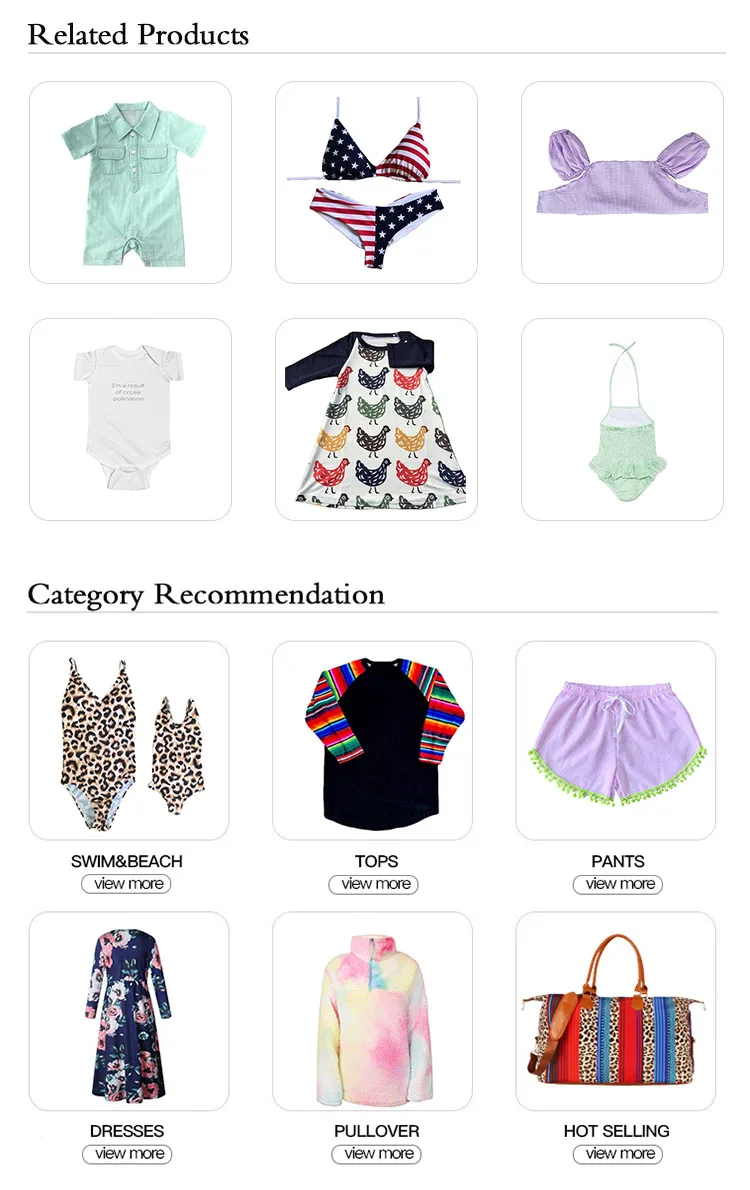
Task: Select the leopard serape duffle bag image
Action: click(x=616, y=1011)
